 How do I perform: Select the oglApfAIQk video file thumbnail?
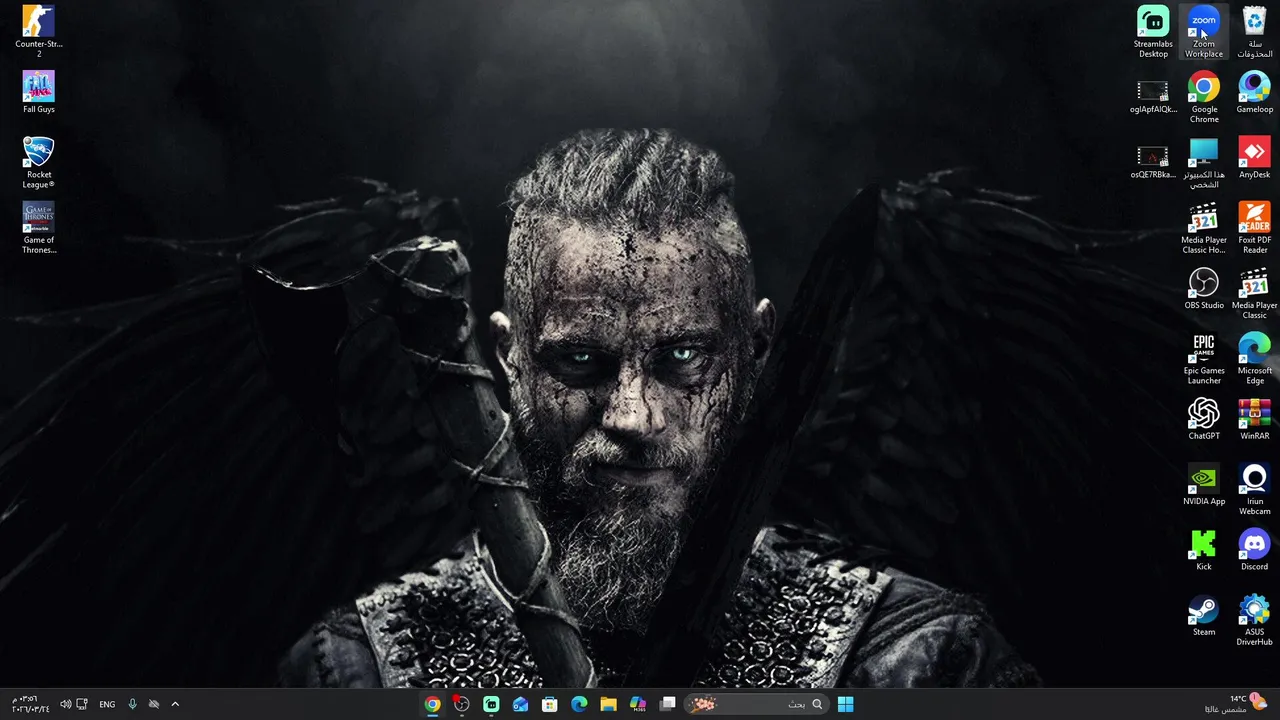(1153, 97)
